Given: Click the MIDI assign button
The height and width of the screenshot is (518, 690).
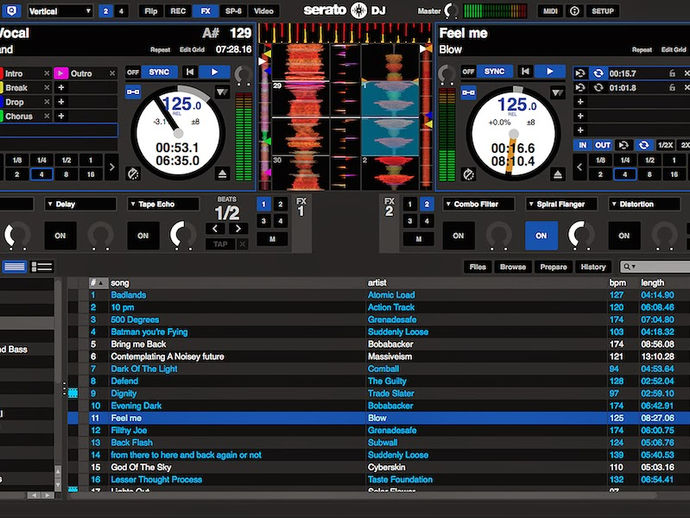Looking at the screenshot, I should [x=551, y=11].
